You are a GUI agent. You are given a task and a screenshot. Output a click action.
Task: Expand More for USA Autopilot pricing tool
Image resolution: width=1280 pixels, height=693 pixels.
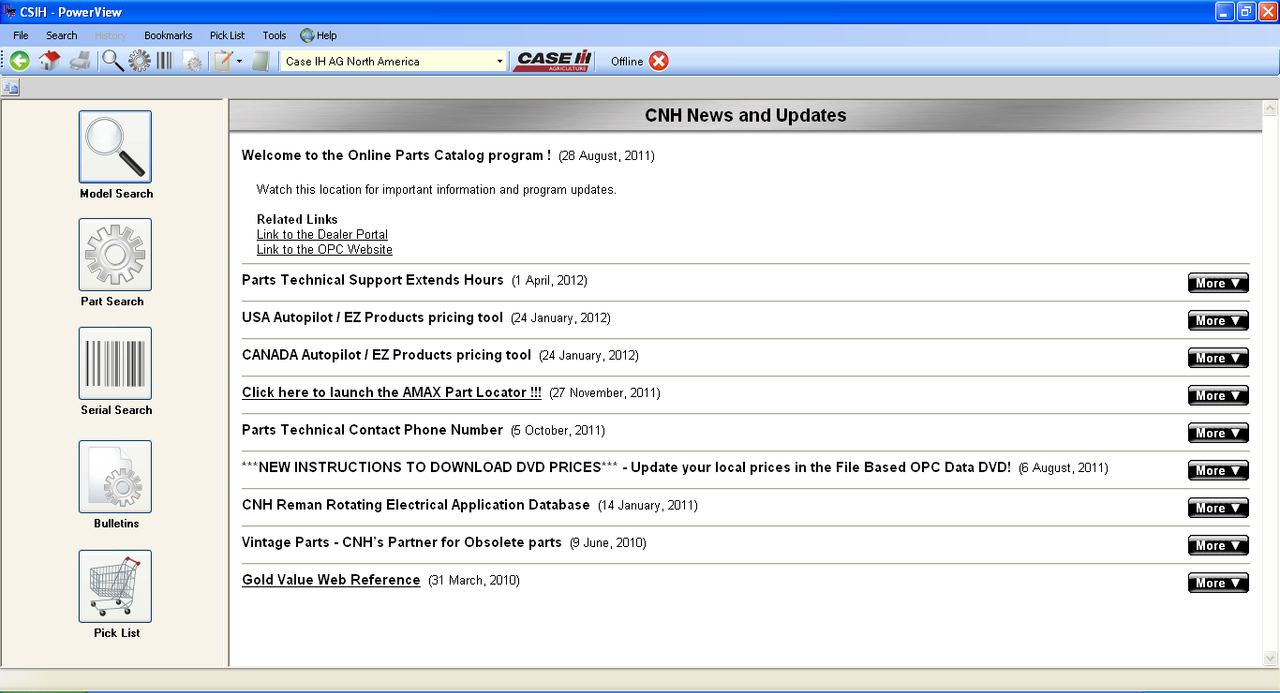(x=1218, y=320)
